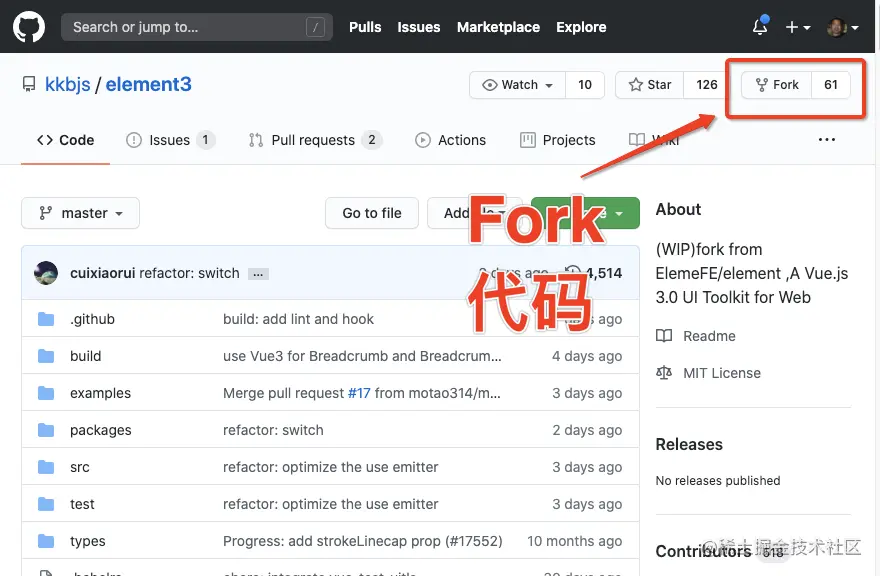Open the src row optimize use emitter commit

click(x=331, y=467)
